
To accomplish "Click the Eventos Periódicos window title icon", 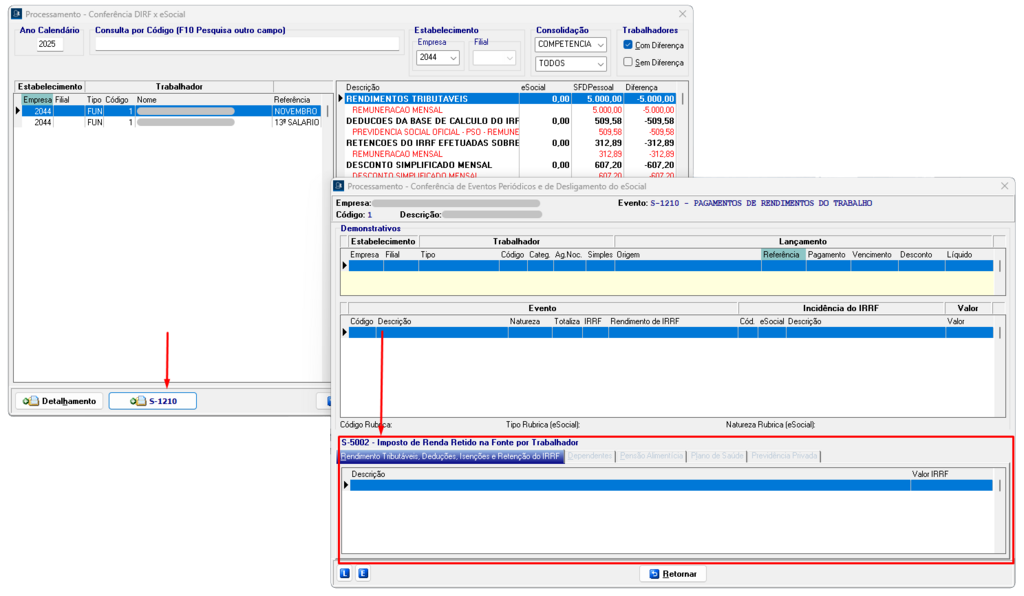I will (x=339, y=186).
